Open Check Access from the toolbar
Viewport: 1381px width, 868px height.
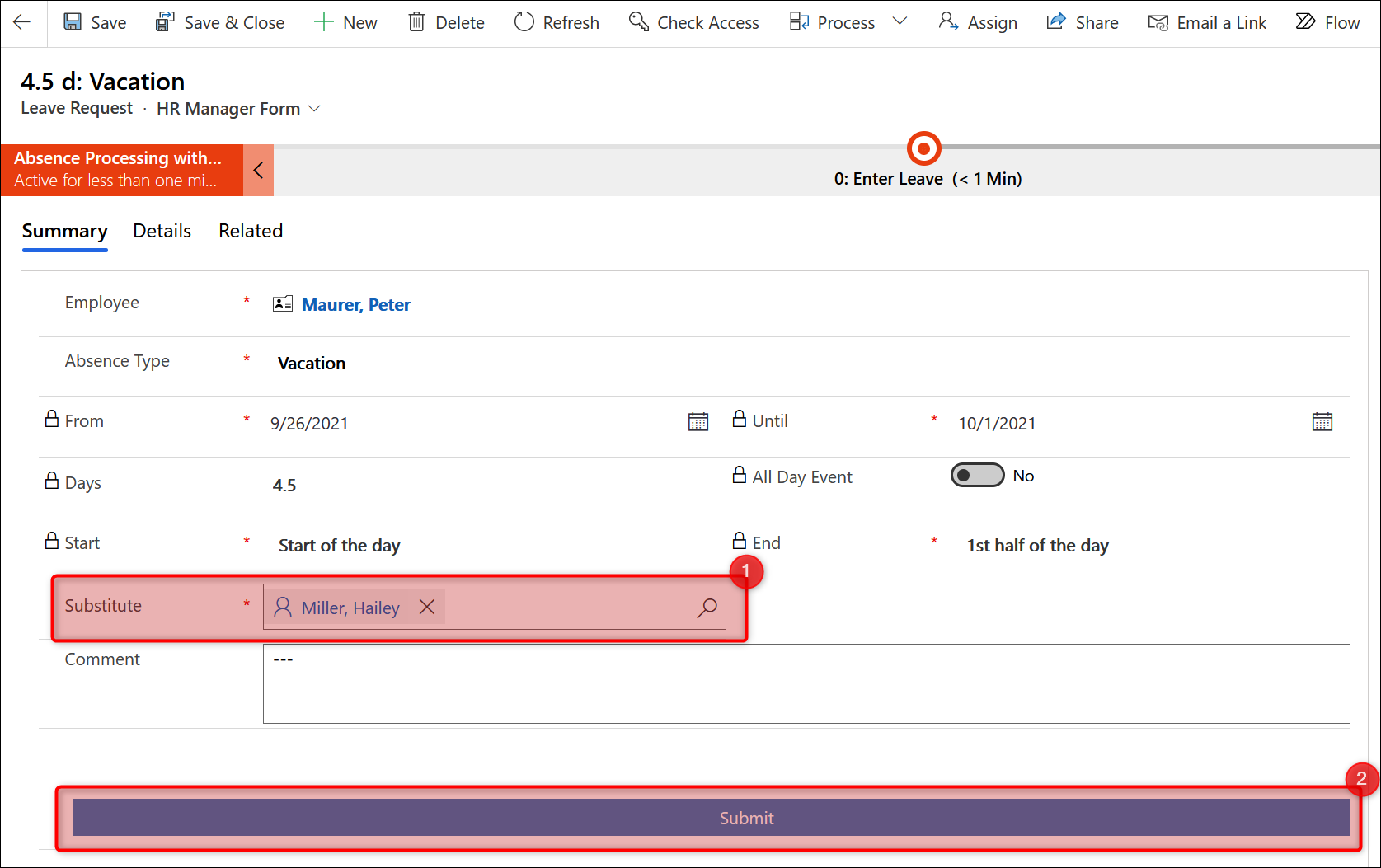pos(693,23)
